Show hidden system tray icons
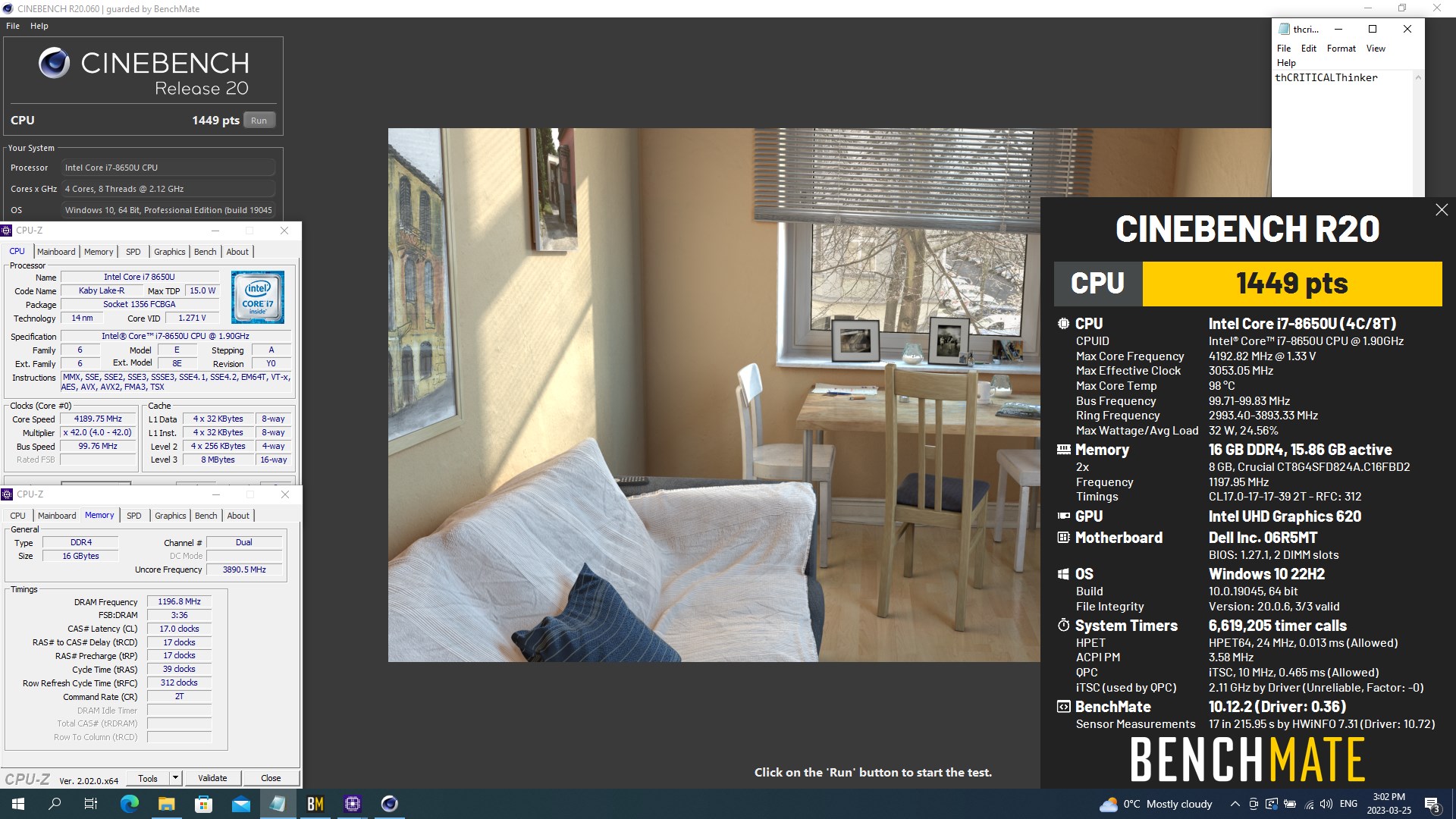This screenshot has height=819, width=1456. click(1235, 804)
